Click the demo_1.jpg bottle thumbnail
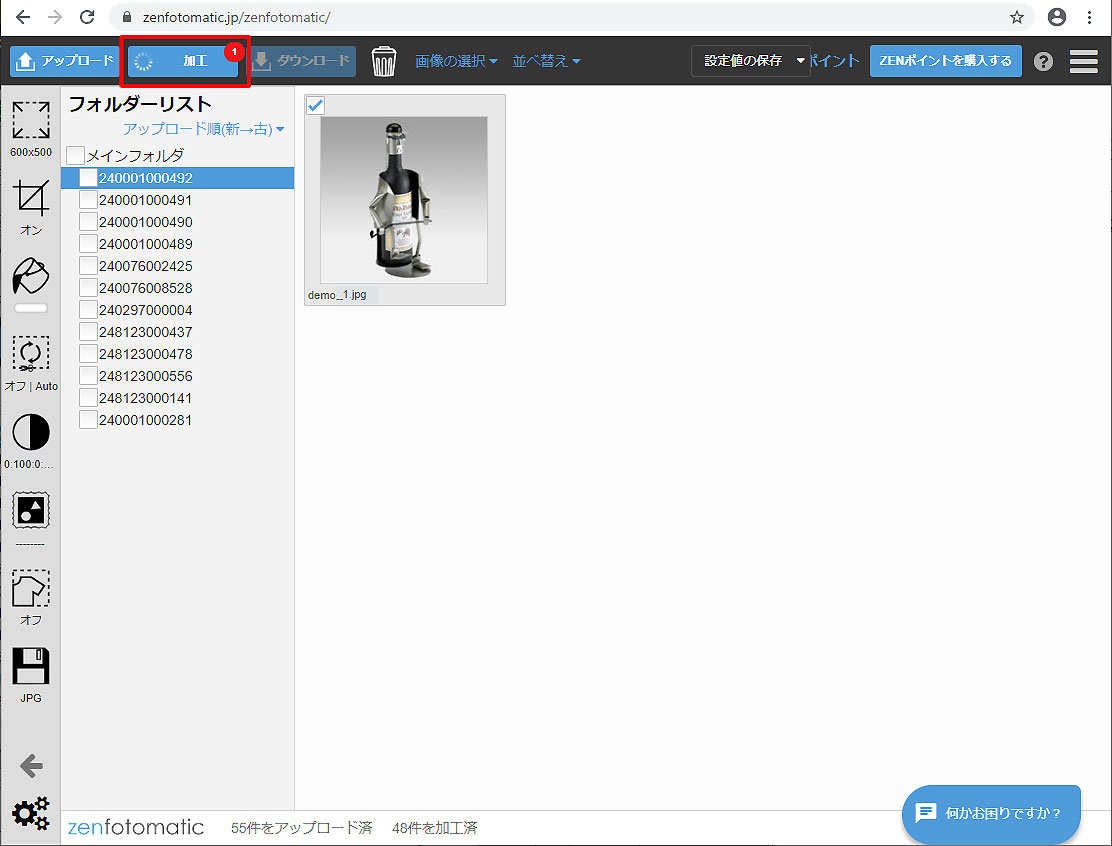 pos(404,200)
